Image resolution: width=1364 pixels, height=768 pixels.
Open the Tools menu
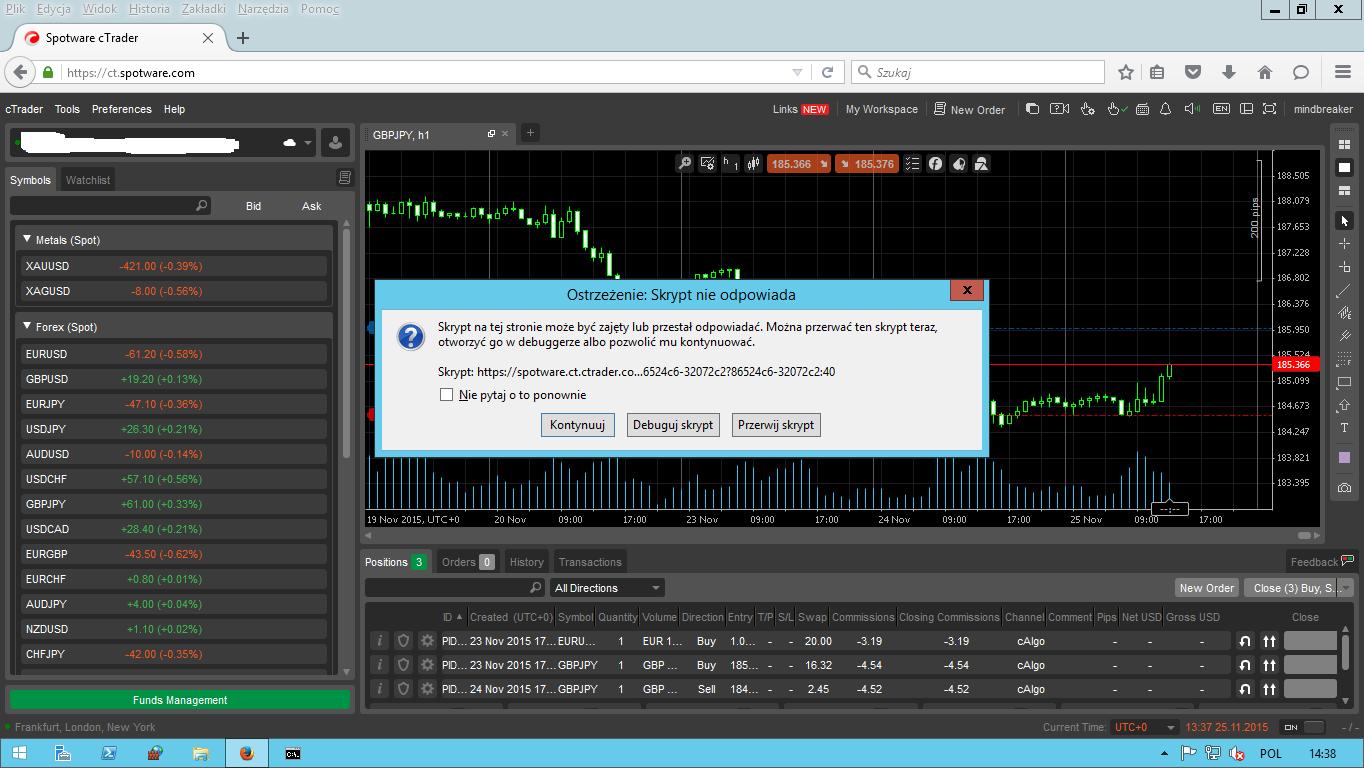tap(67, 109)
